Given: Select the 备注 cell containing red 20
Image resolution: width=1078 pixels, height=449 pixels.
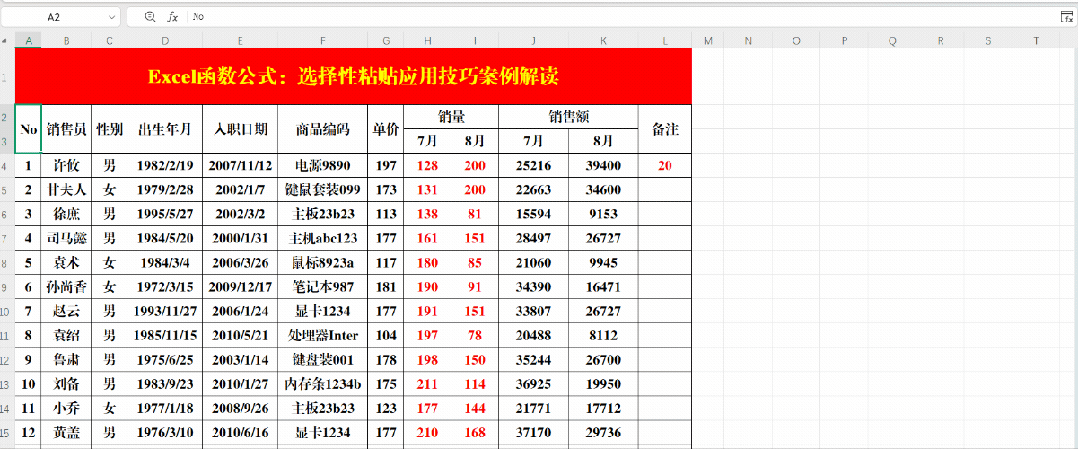Looking at the screenshot, I should coord(664,166).
